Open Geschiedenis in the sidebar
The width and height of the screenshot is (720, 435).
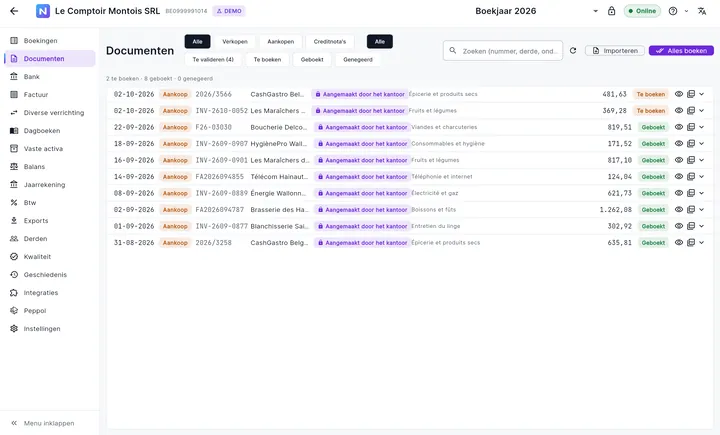click(50, 275)
